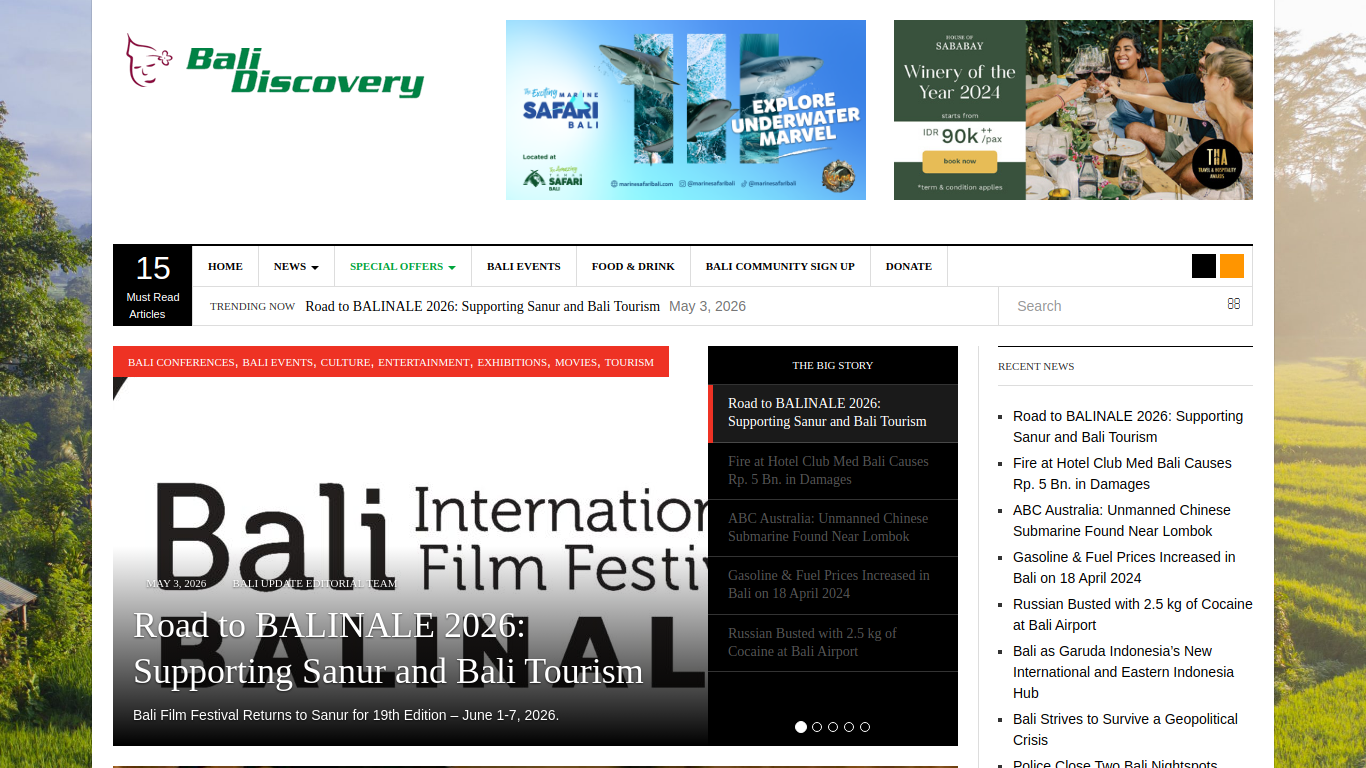Select the fourth carousel dot

point(849,727)
